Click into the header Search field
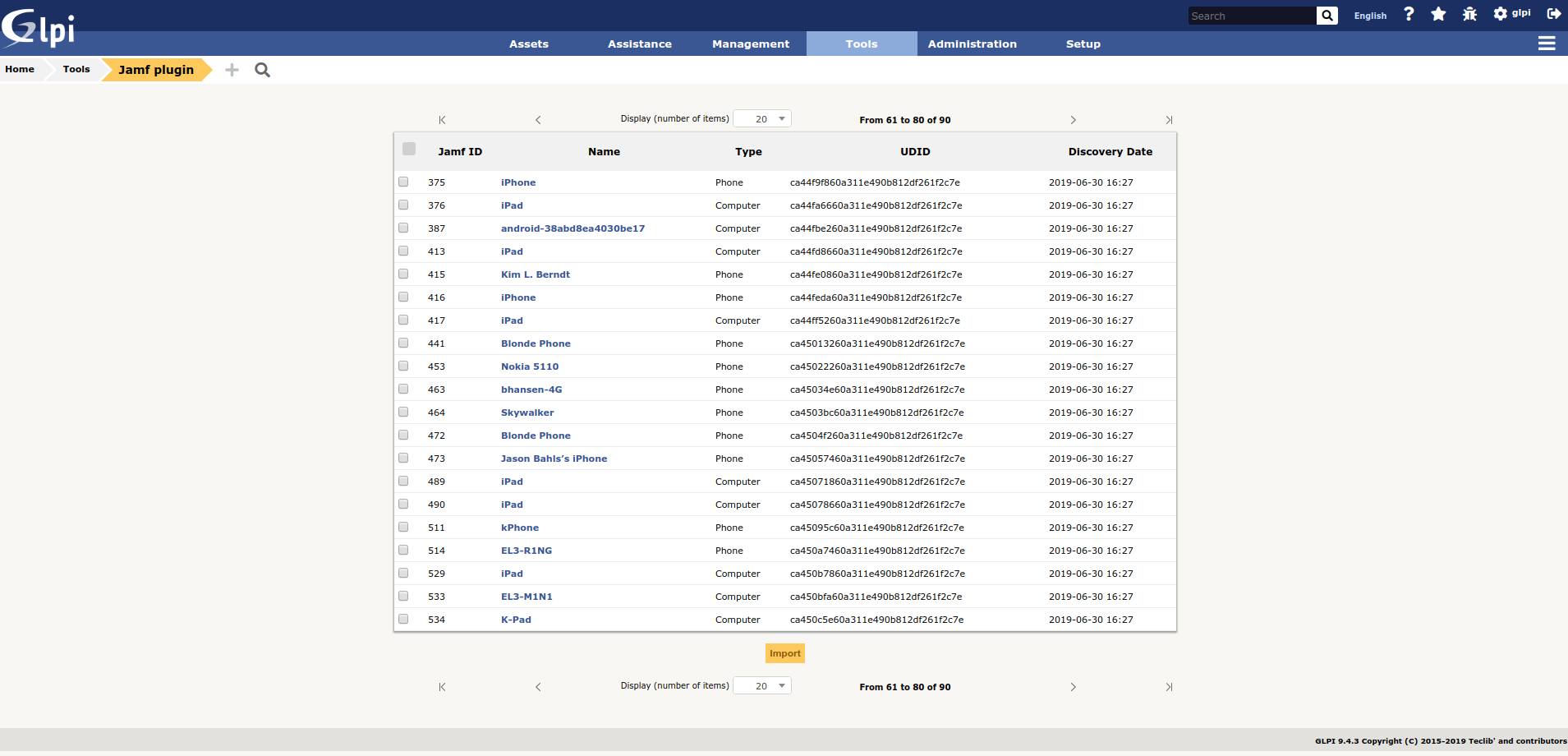The image size is (1568, 756). click(x=1252, y=16)
